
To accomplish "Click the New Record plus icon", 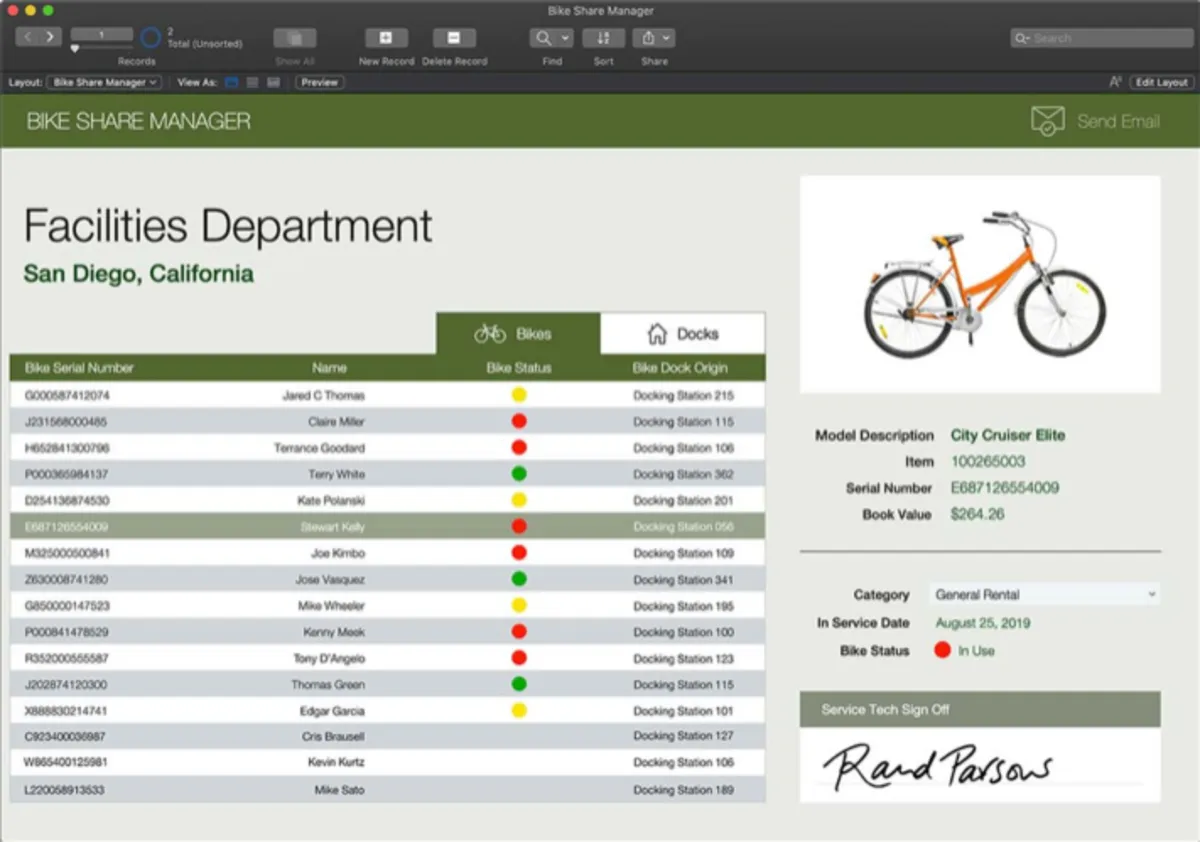I will (x=385, y=38).
